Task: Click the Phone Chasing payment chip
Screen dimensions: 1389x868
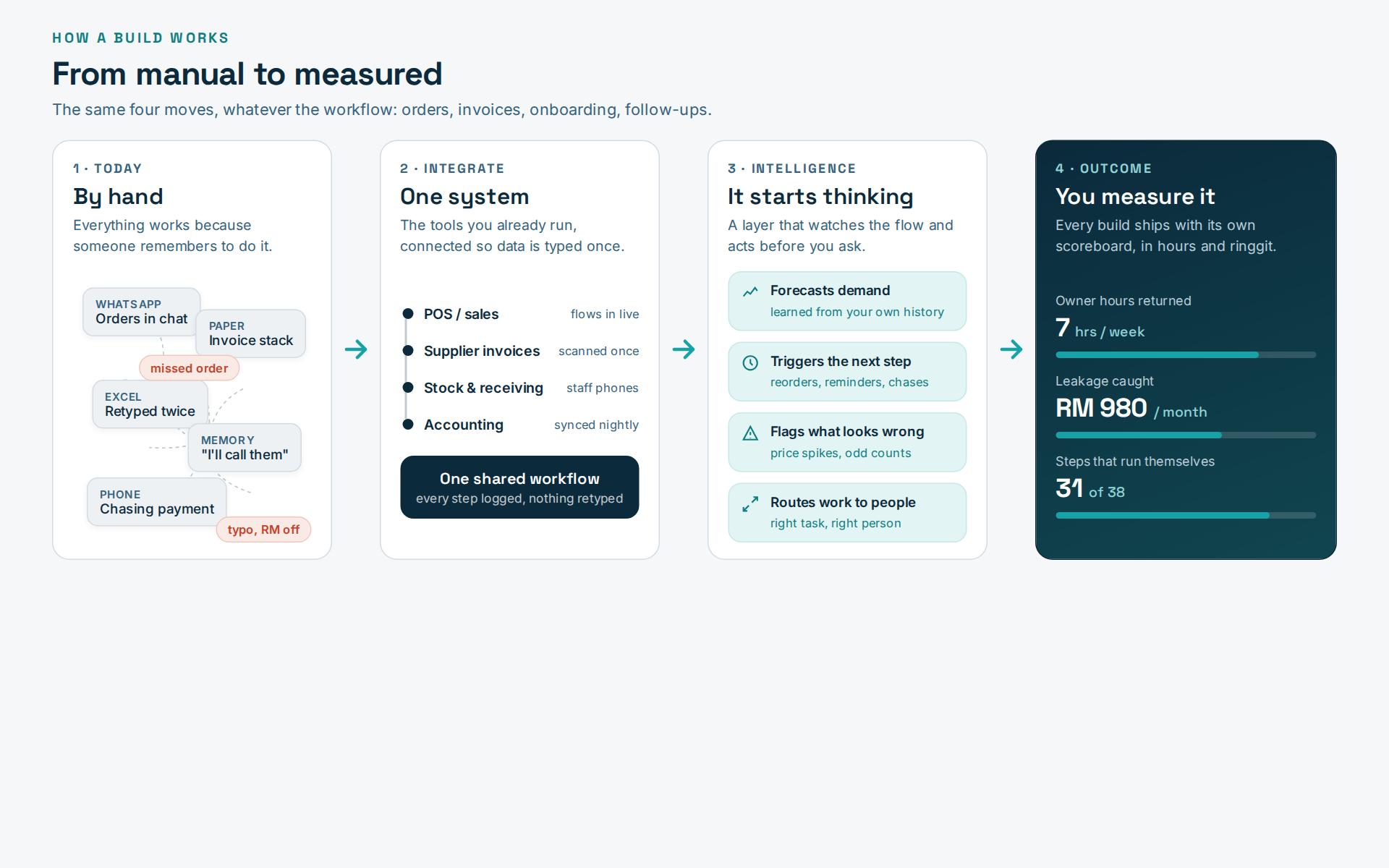Action: 157,502
